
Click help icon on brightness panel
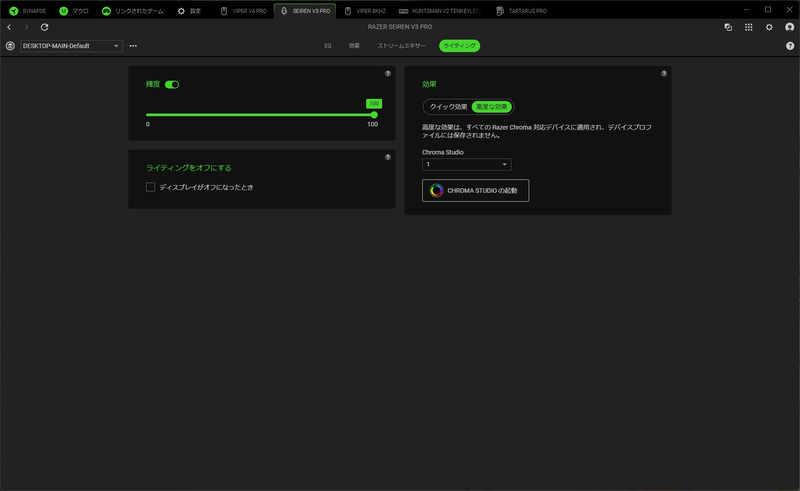[388, 73]
